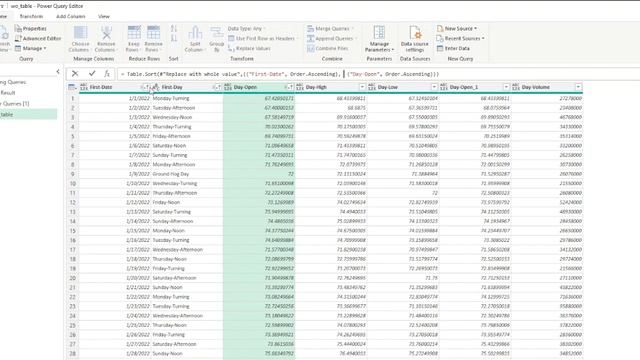The width and height of the screenshot is (640, 360).
Task: Open Data source settings
Action: pyautogui.click(x=415, y=39)
